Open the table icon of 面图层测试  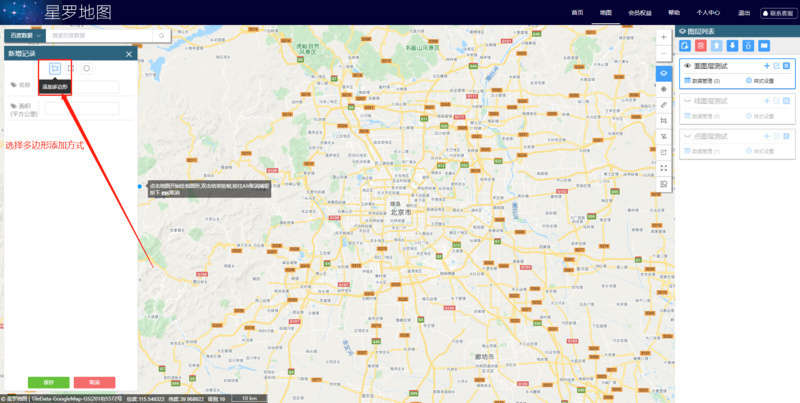(x=786, y=66)
